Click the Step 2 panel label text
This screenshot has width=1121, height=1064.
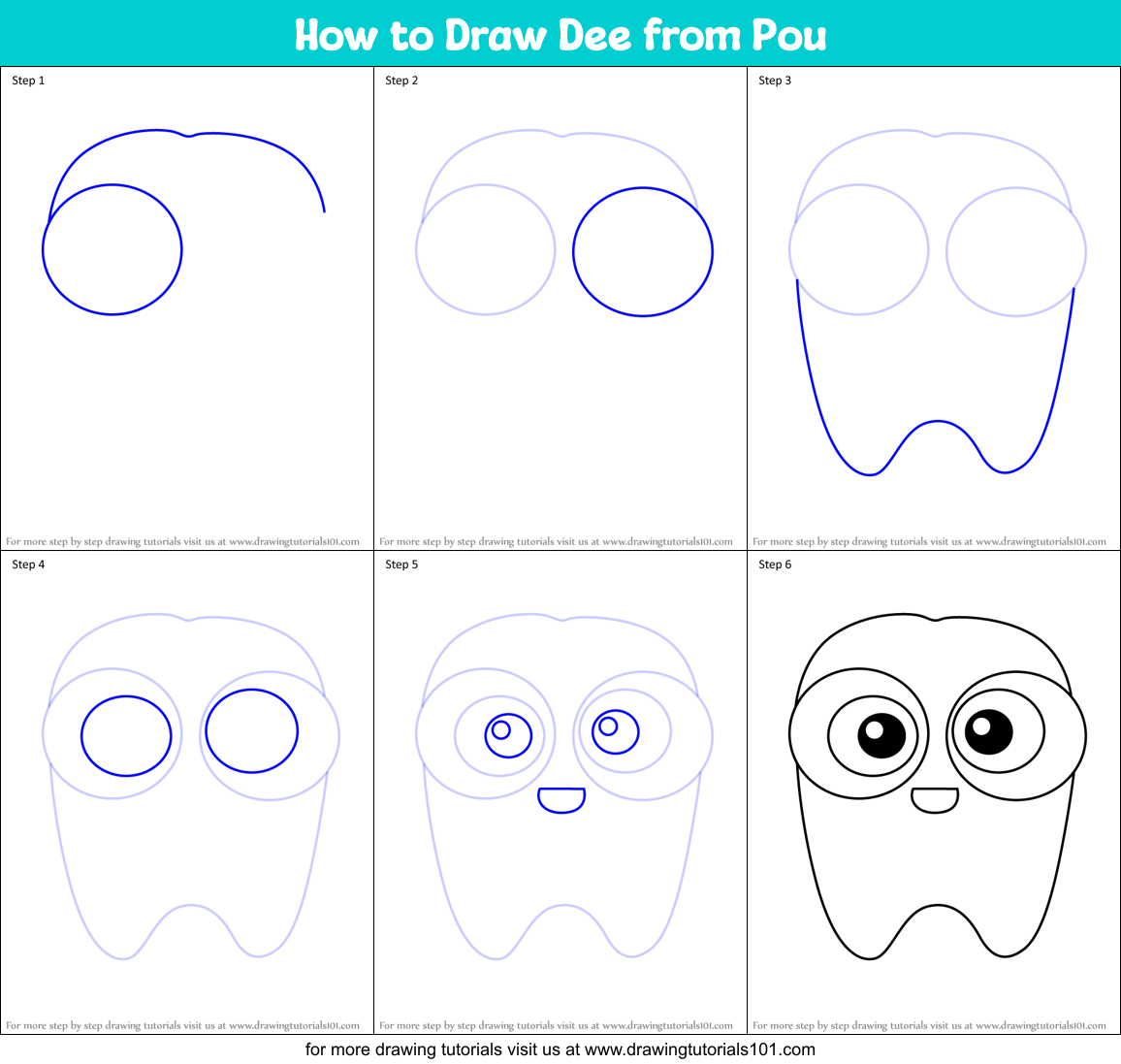[x=400, y=81]
